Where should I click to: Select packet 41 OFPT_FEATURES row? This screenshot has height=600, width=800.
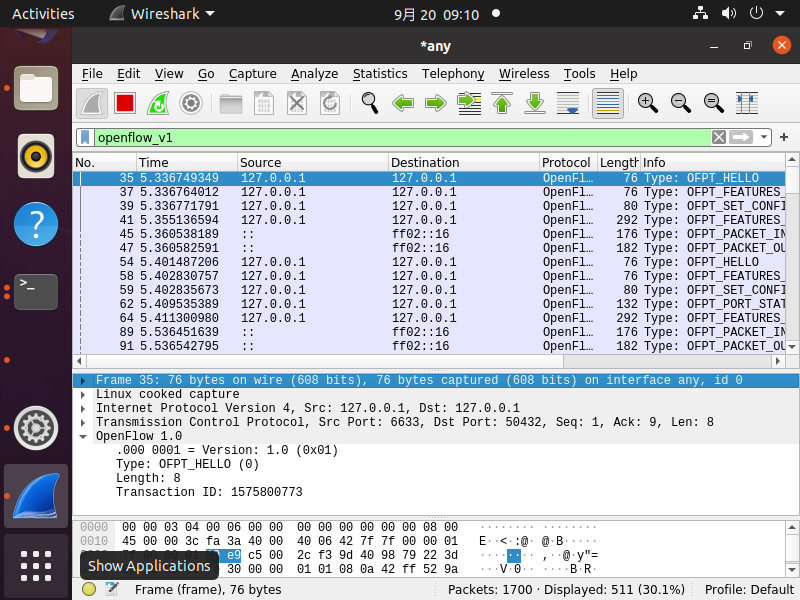[x=429, y=220]
